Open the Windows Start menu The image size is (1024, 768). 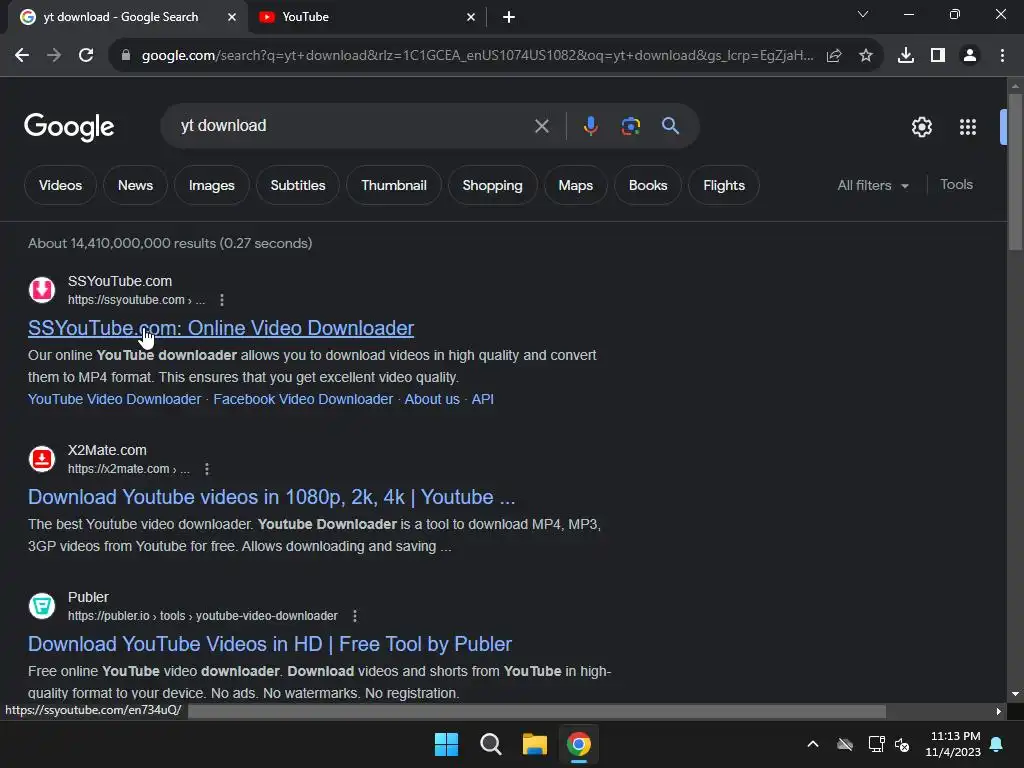pyautogui.click(x=446, y=744)
